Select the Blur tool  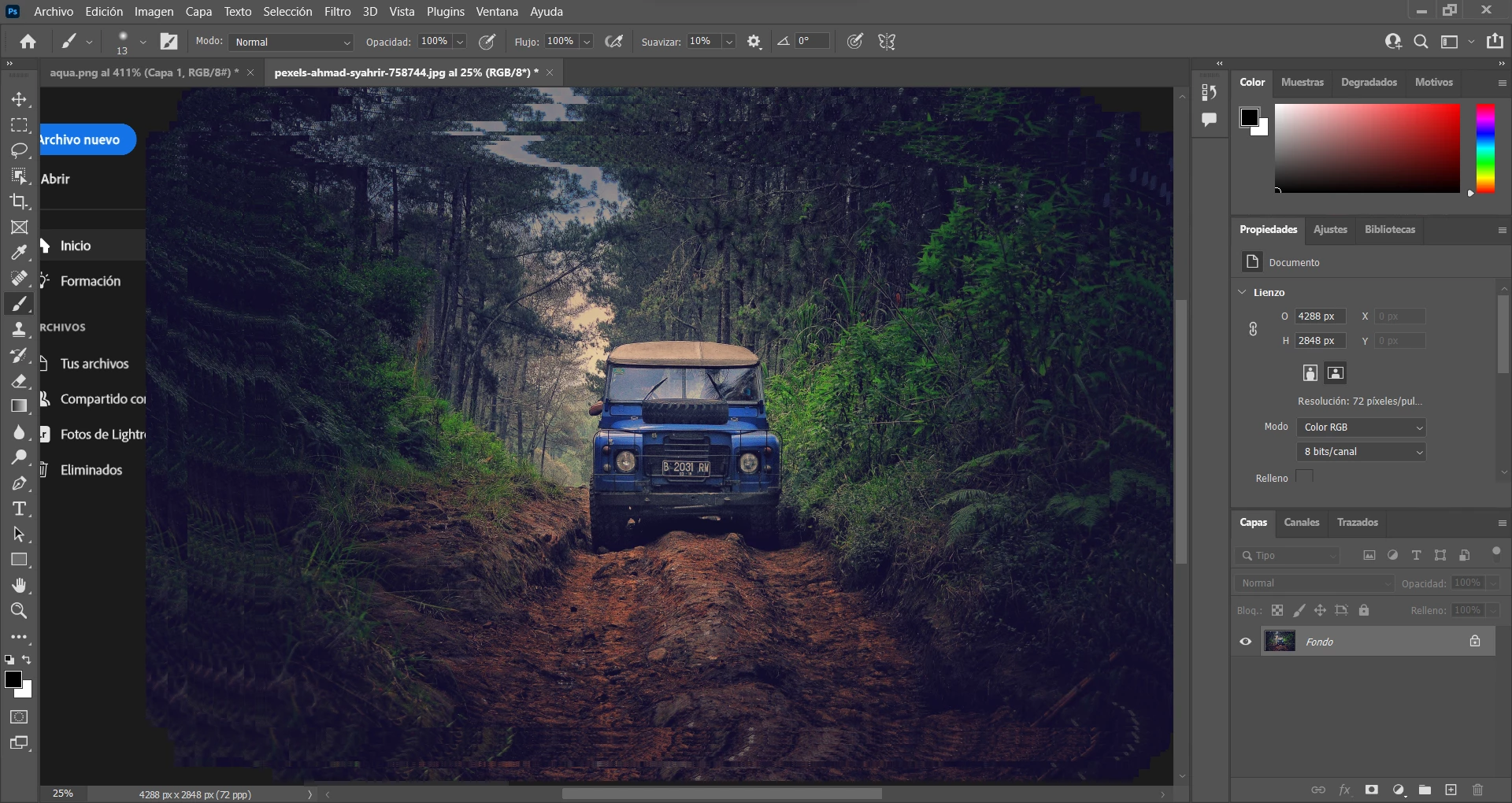pos(19,432)
